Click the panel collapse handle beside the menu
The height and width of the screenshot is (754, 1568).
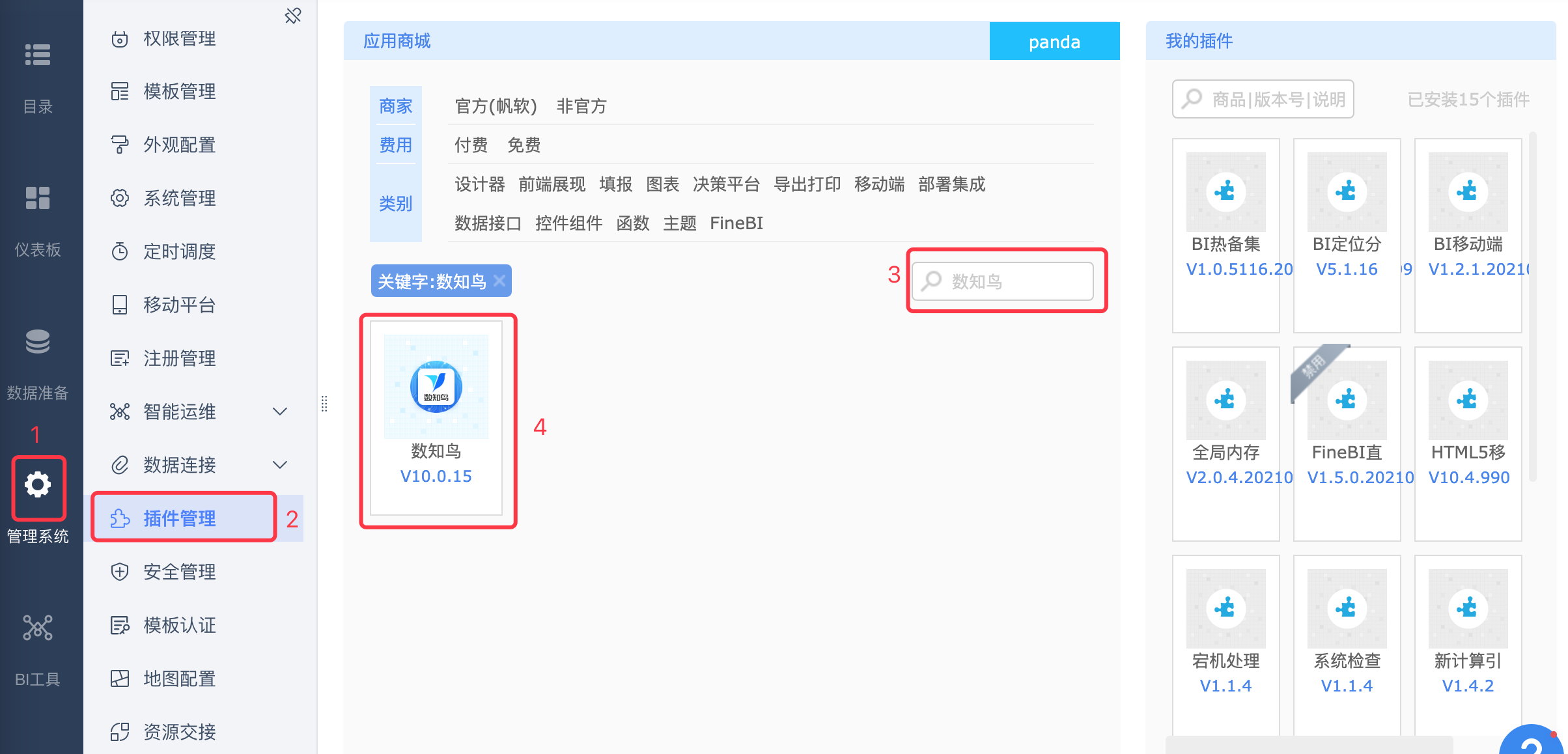(x=324, y=404)
